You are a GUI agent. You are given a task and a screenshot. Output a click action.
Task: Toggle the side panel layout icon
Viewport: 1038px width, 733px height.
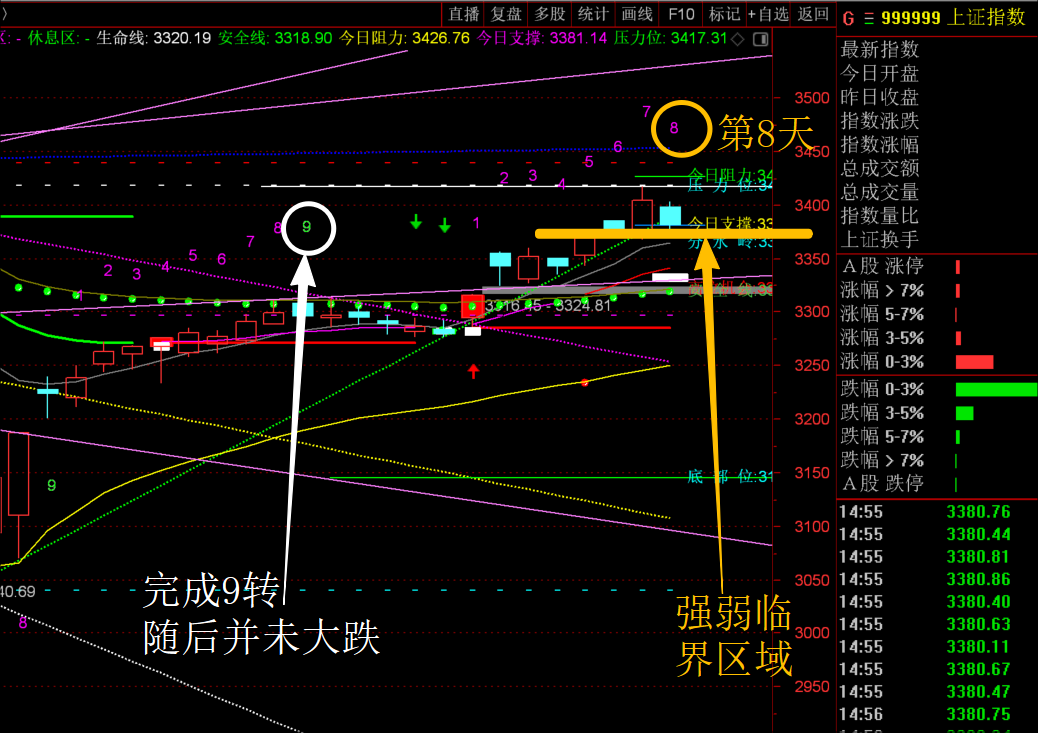point(761,39)
